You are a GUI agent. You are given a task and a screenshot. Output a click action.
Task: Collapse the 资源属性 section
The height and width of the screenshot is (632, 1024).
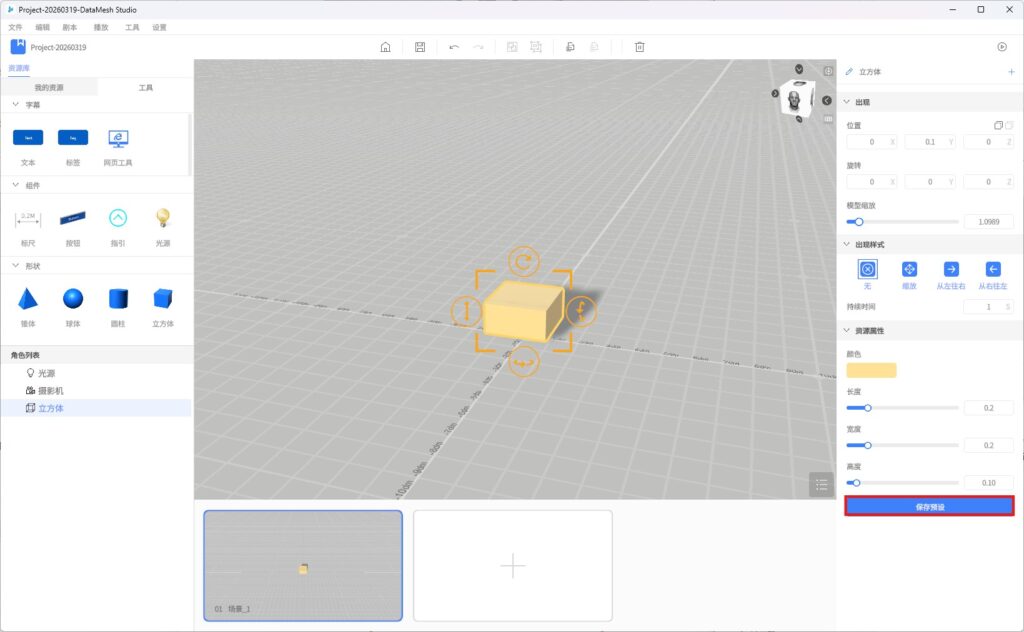(x=847, y=331)
